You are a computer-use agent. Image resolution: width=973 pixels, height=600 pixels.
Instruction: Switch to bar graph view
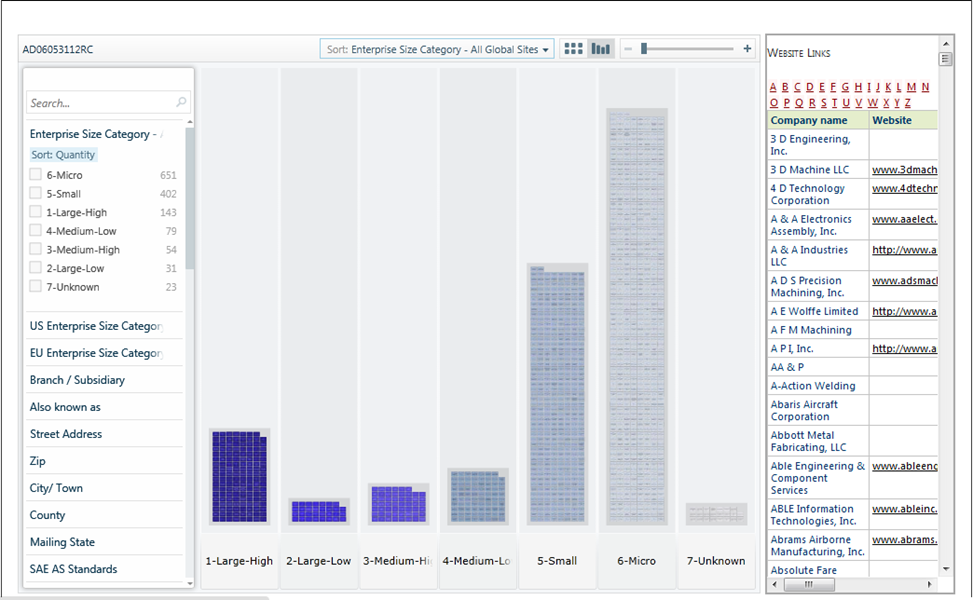pyautogui.click(x=600, y=49)
